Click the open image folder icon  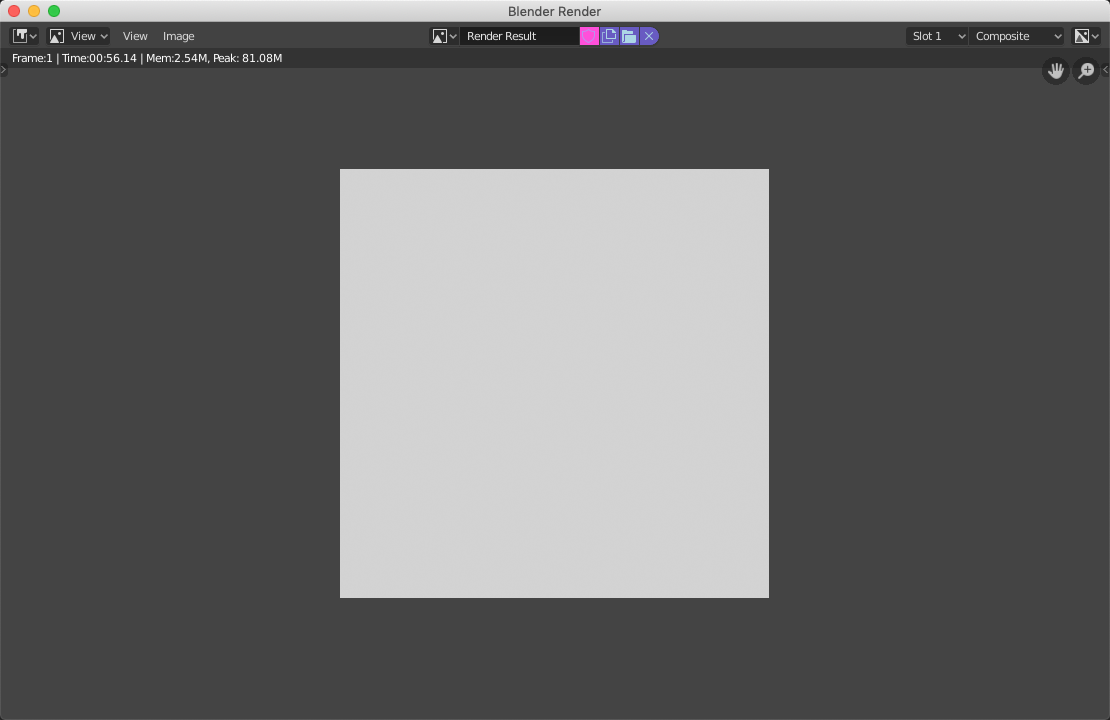628,36
